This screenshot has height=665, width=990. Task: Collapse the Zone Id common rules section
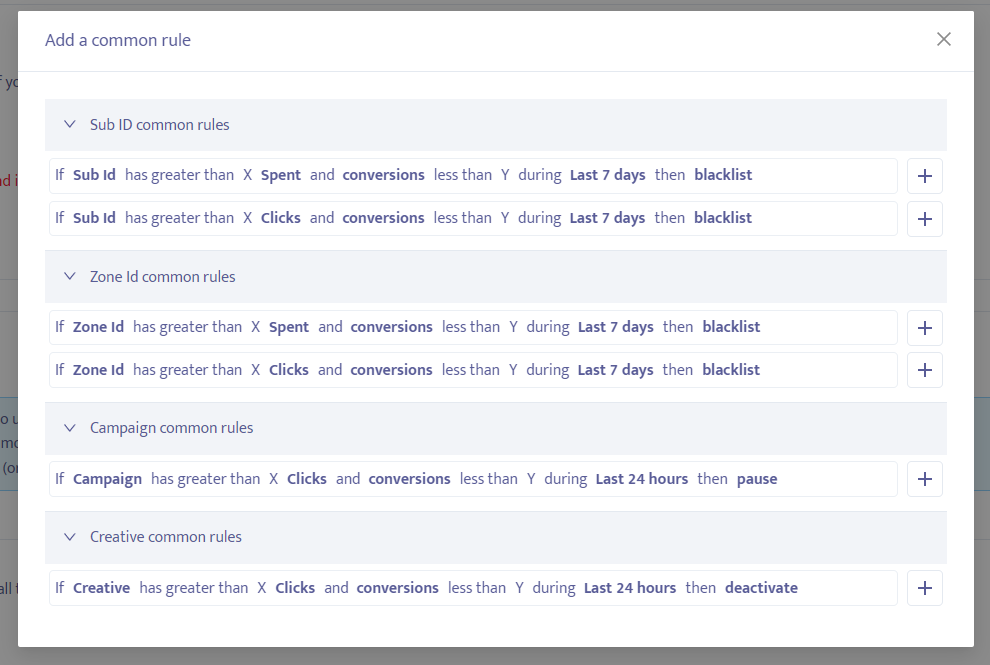(70, 276)
